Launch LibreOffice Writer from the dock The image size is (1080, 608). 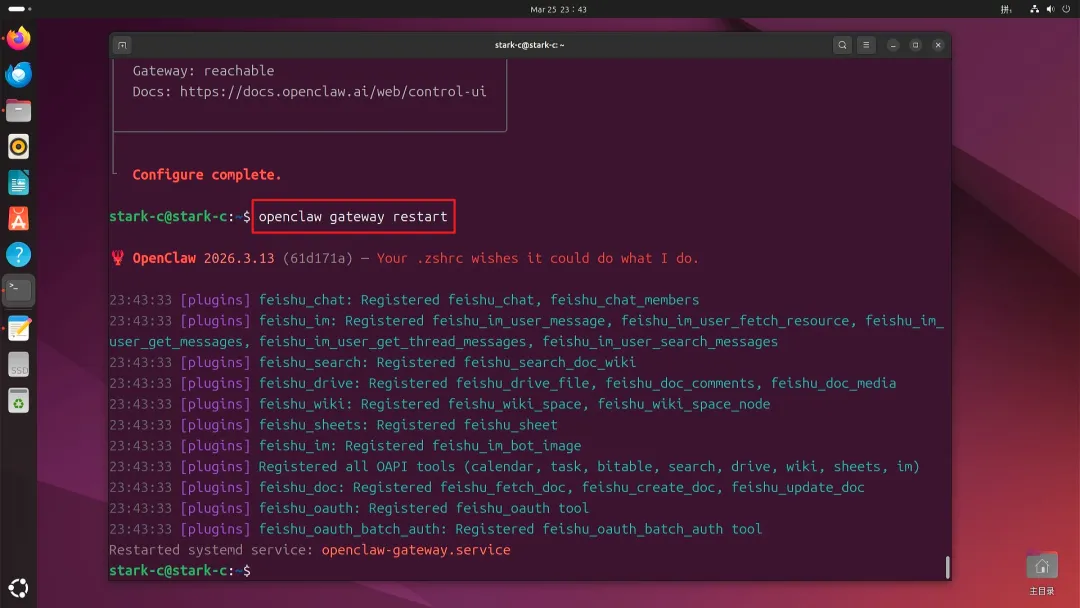[19, 183]
